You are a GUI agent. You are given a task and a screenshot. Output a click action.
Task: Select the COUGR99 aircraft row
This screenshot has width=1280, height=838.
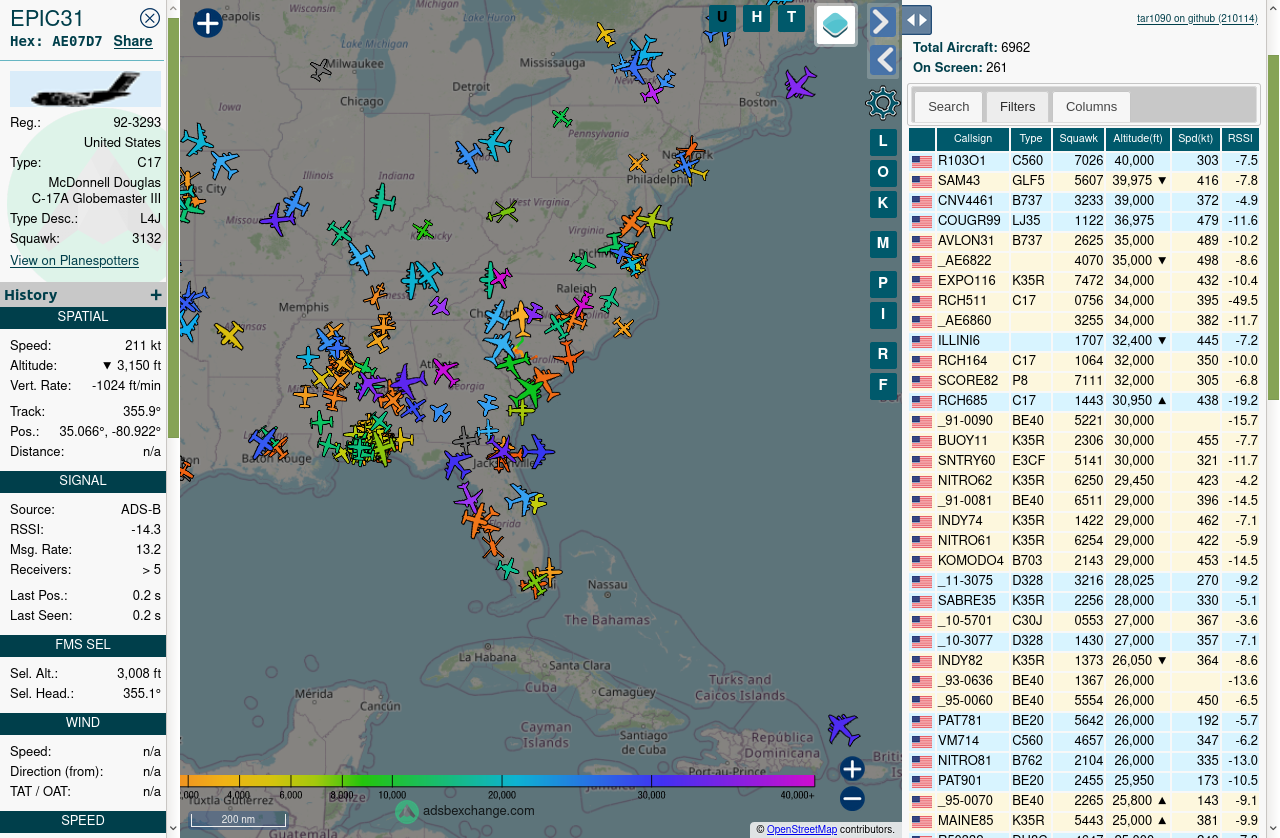click(1084, 221)
